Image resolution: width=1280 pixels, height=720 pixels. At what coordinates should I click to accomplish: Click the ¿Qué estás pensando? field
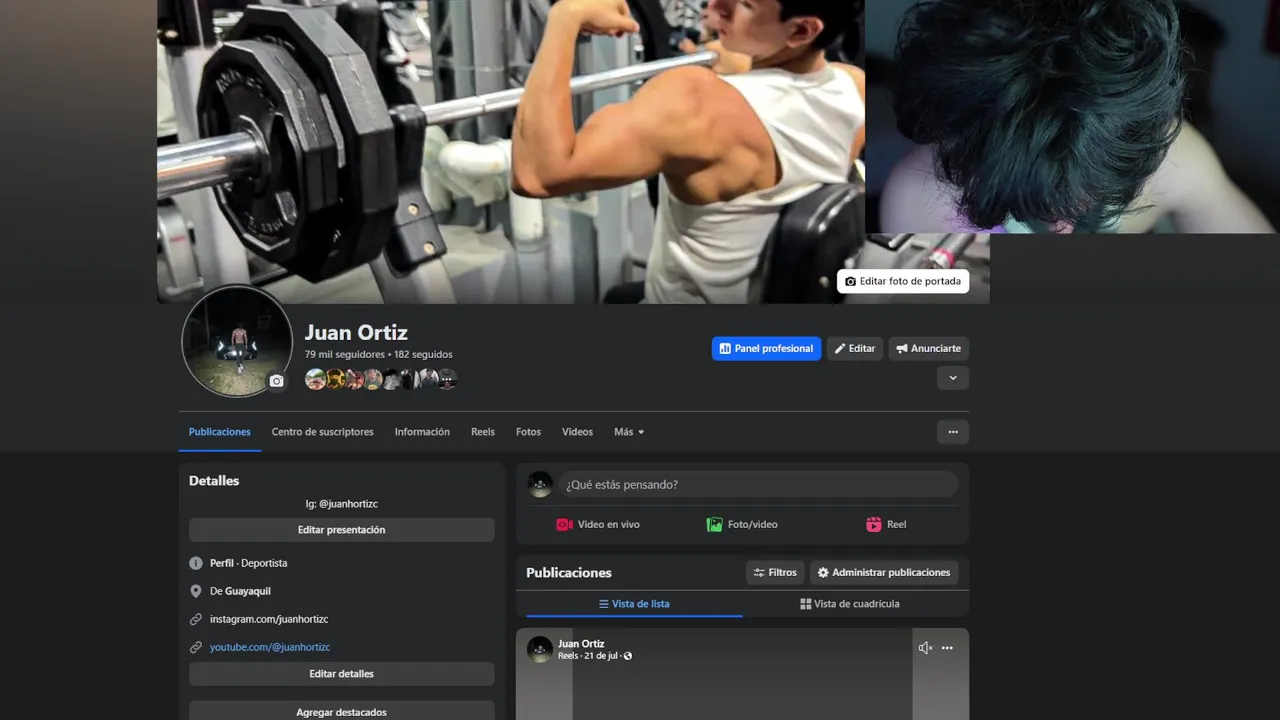758,485
